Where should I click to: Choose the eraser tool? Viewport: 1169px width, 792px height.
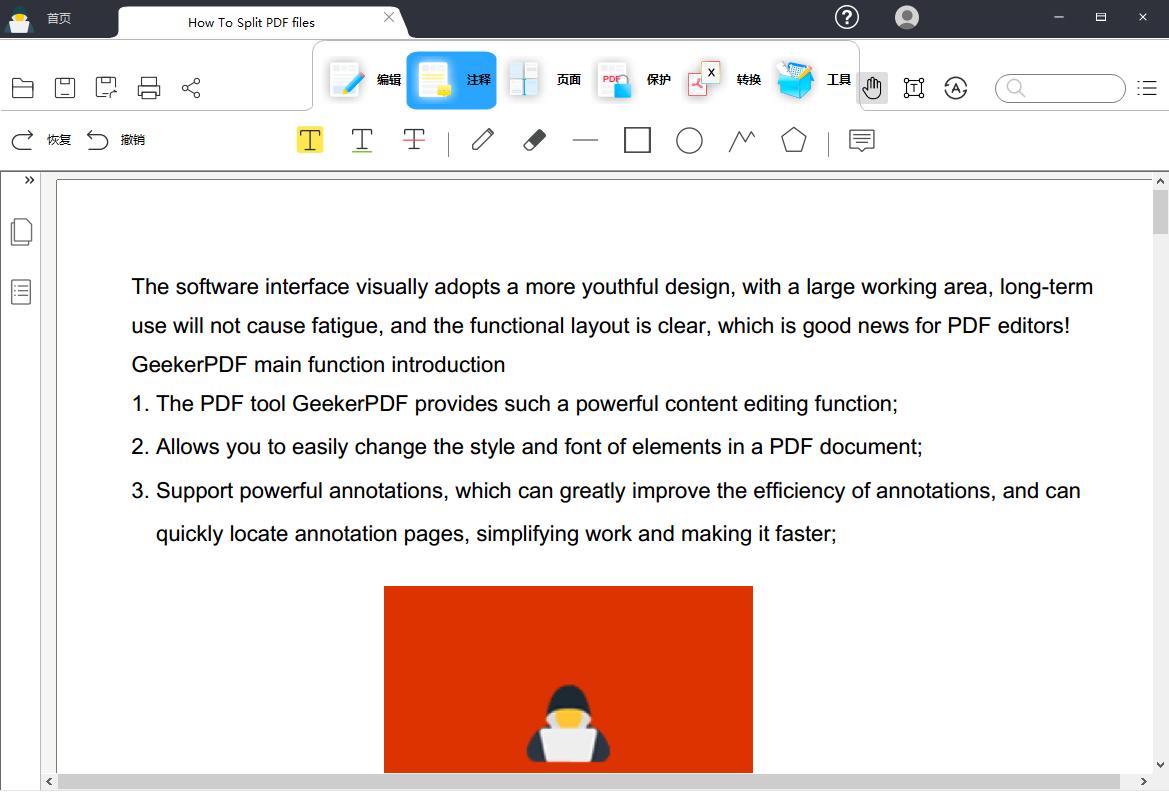tap(535, 140)
